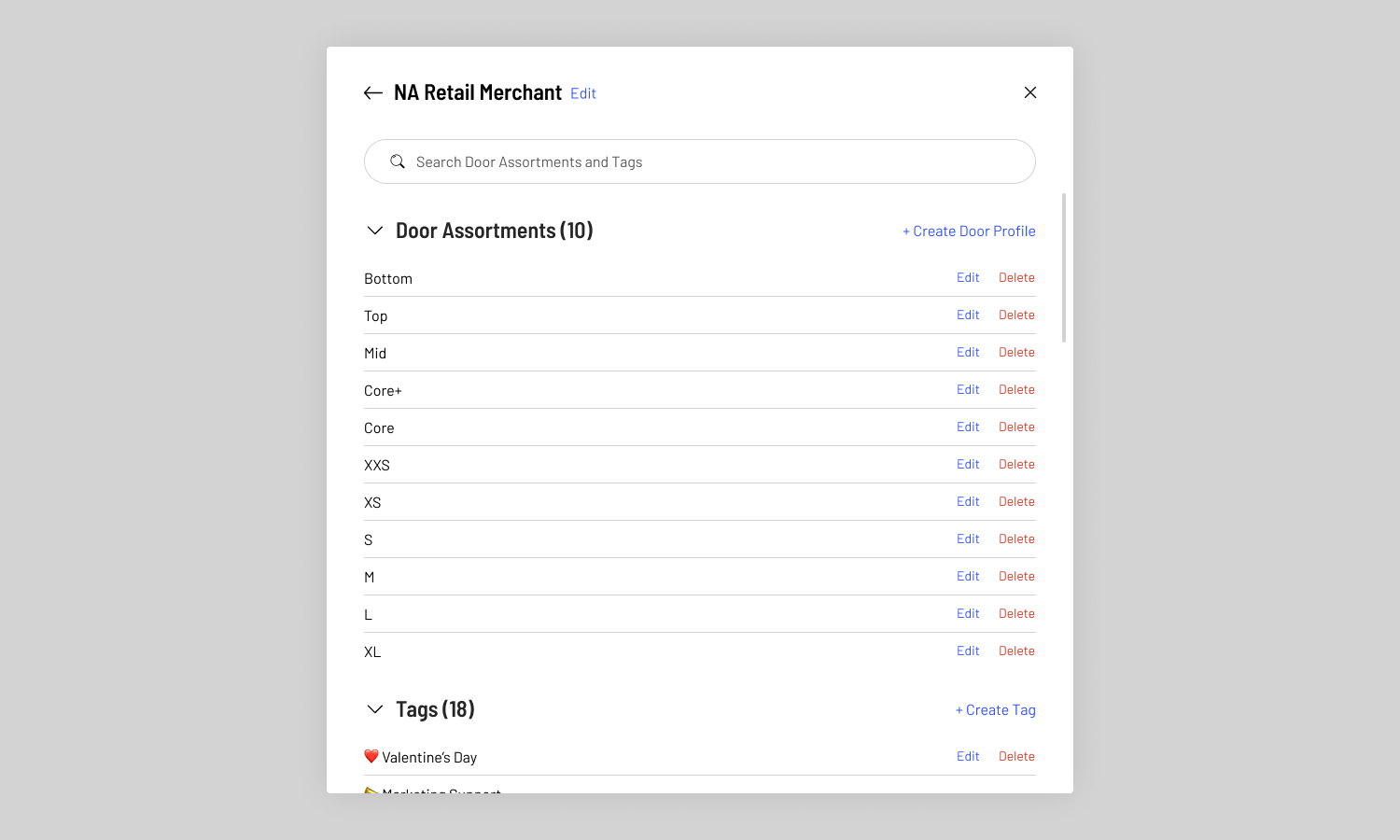1400x840 pixels.
Task: Edit the S door assortment
Action: point(968,539)
